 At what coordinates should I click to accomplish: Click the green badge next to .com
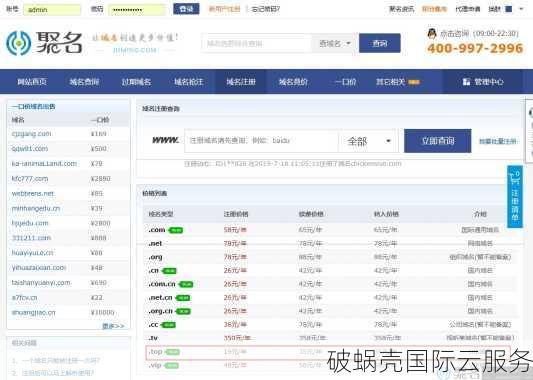(176, 230)
